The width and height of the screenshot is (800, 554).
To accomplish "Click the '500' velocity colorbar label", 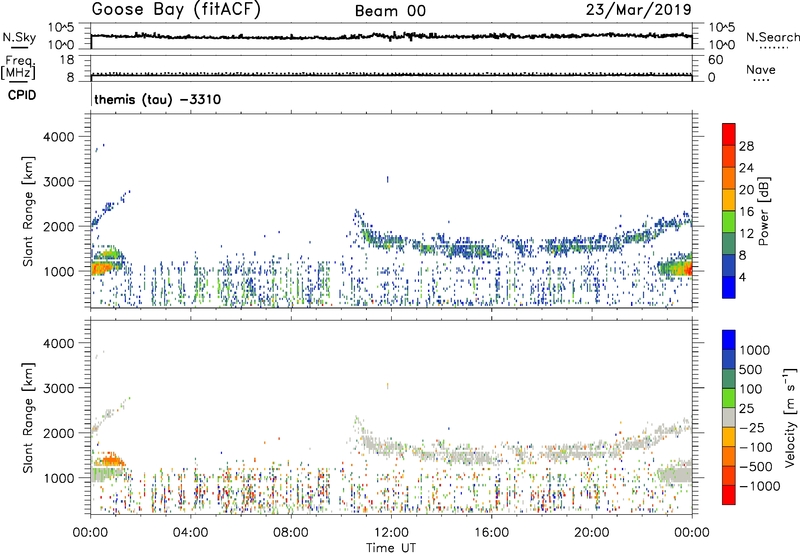I will [x=750, y=369].
